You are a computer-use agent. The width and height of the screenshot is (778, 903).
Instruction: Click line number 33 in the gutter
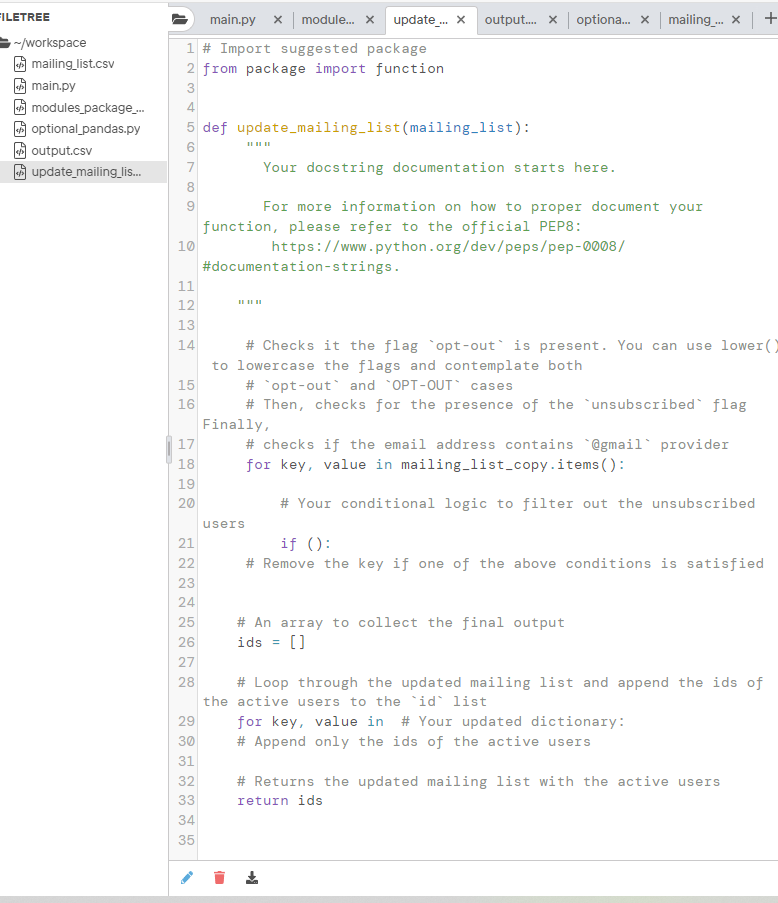186,800
